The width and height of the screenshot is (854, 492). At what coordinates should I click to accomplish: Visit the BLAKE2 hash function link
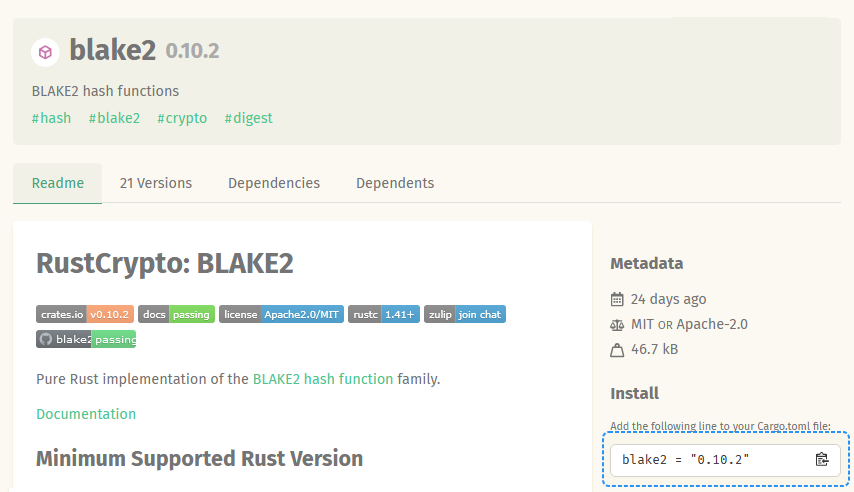tap(323, 379)
